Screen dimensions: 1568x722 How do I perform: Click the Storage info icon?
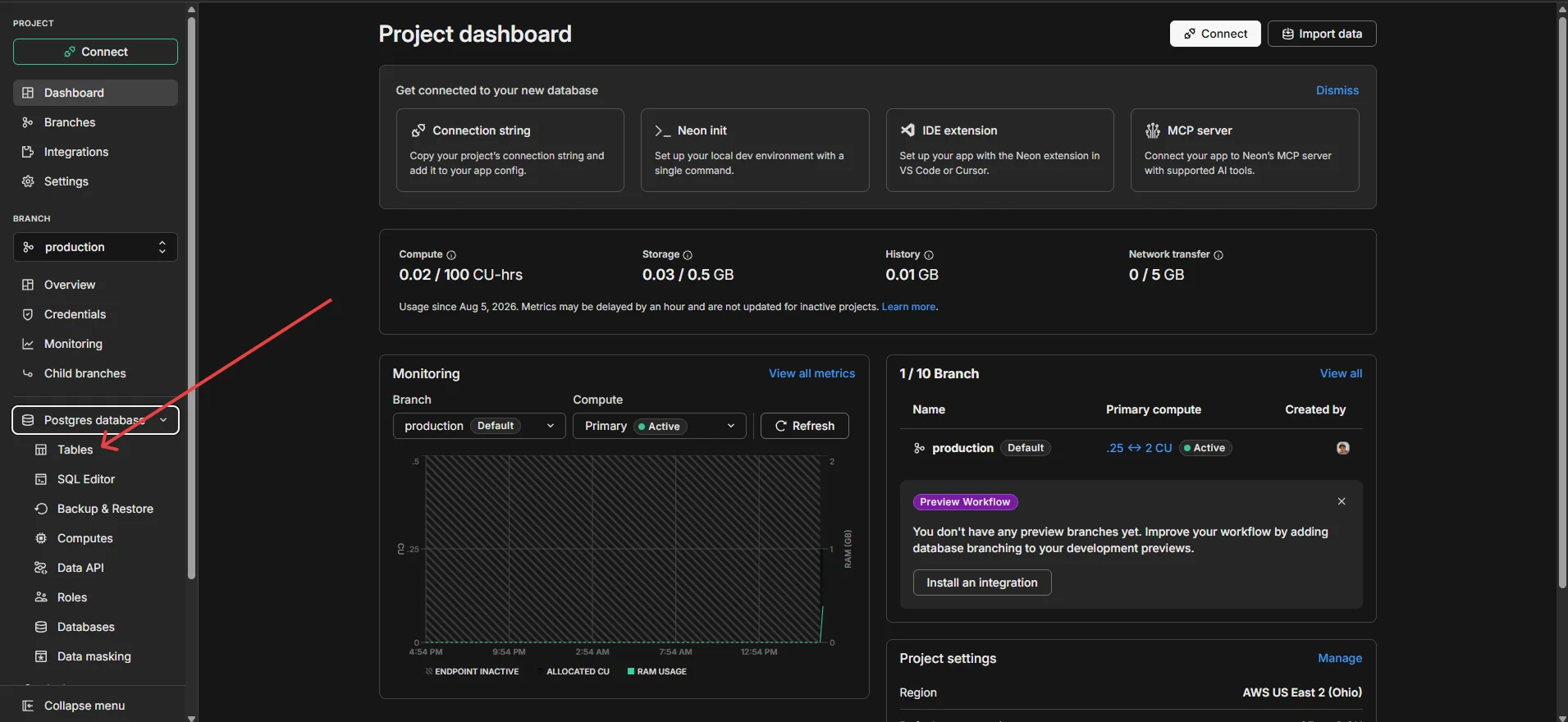(688, 255)
